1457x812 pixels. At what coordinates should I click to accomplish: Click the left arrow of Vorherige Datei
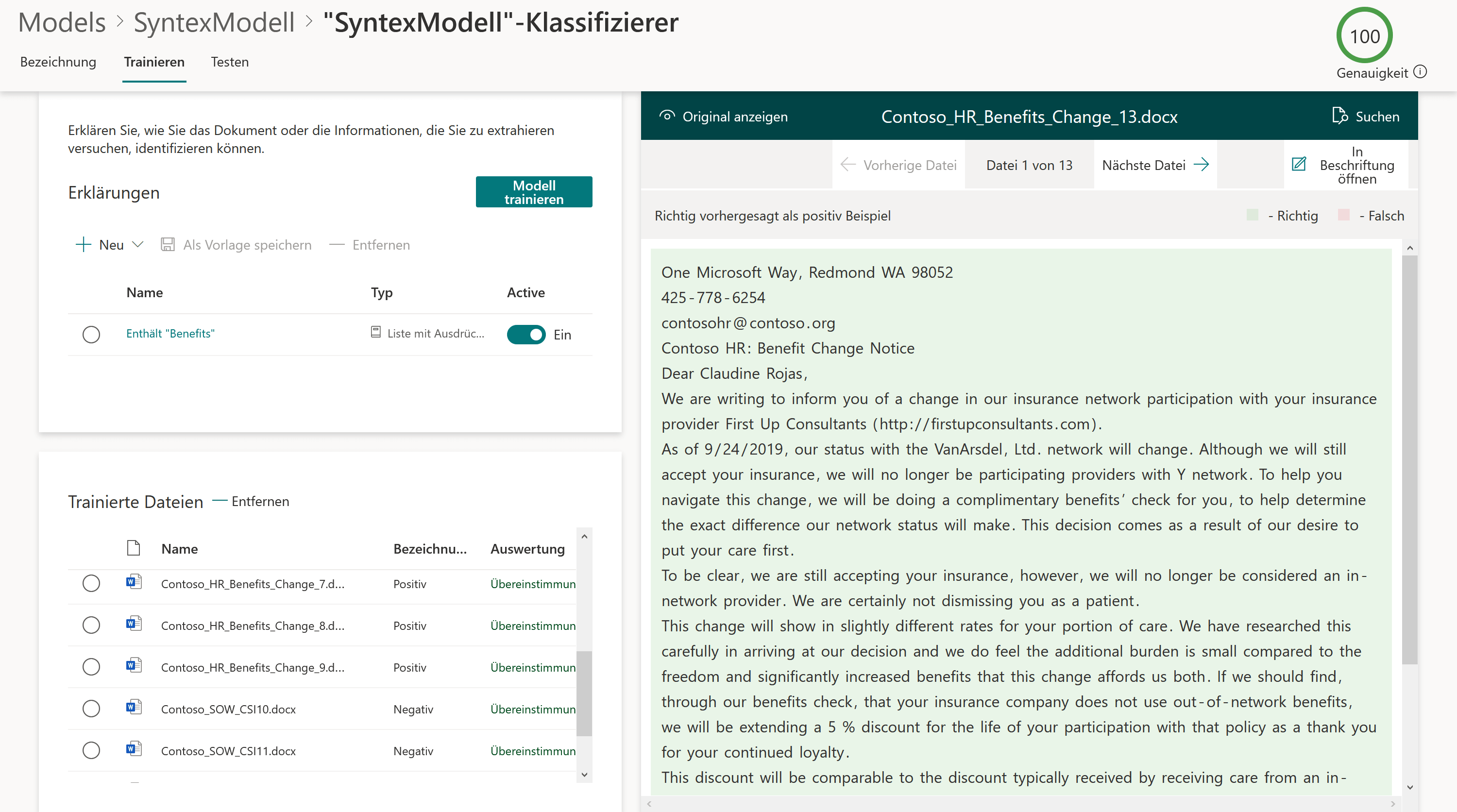[x=848, y=165]
